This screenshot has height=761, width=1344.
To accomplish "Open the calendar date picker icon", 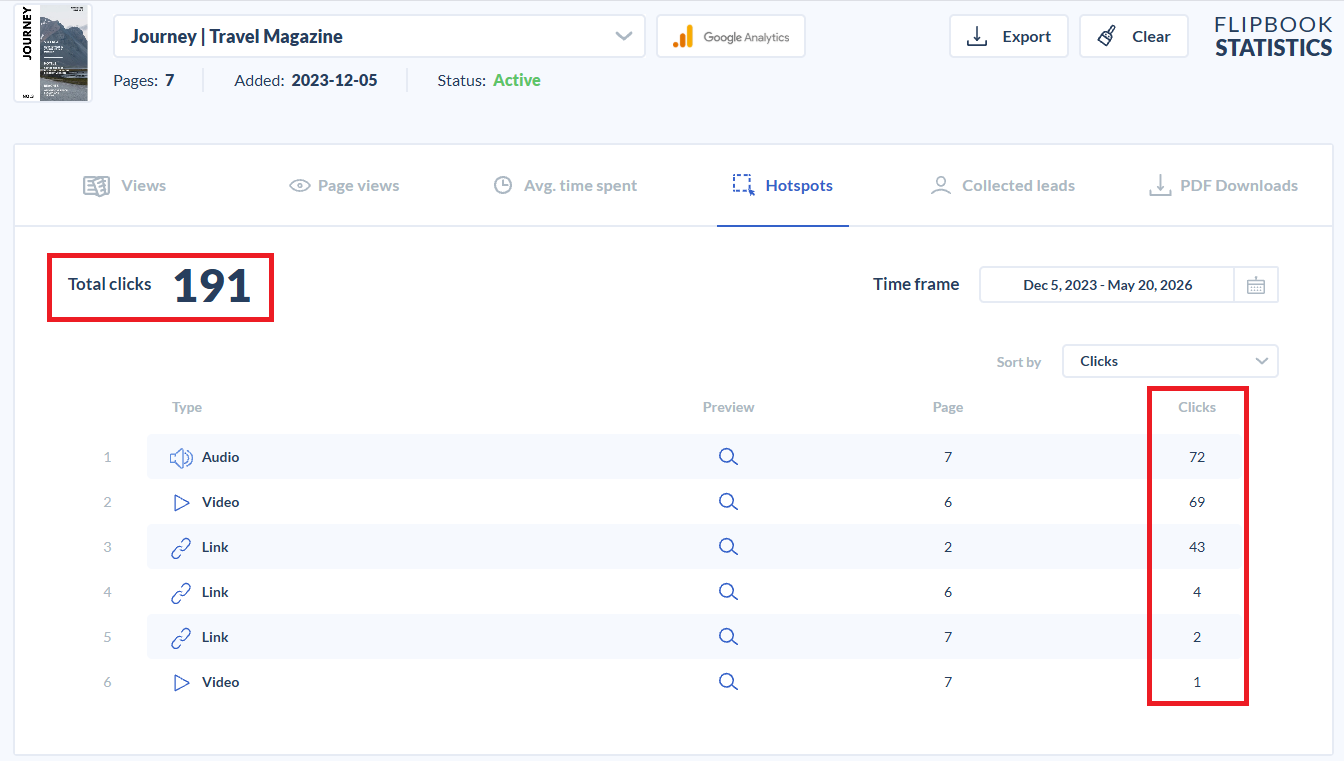I will pos(1256,285).
